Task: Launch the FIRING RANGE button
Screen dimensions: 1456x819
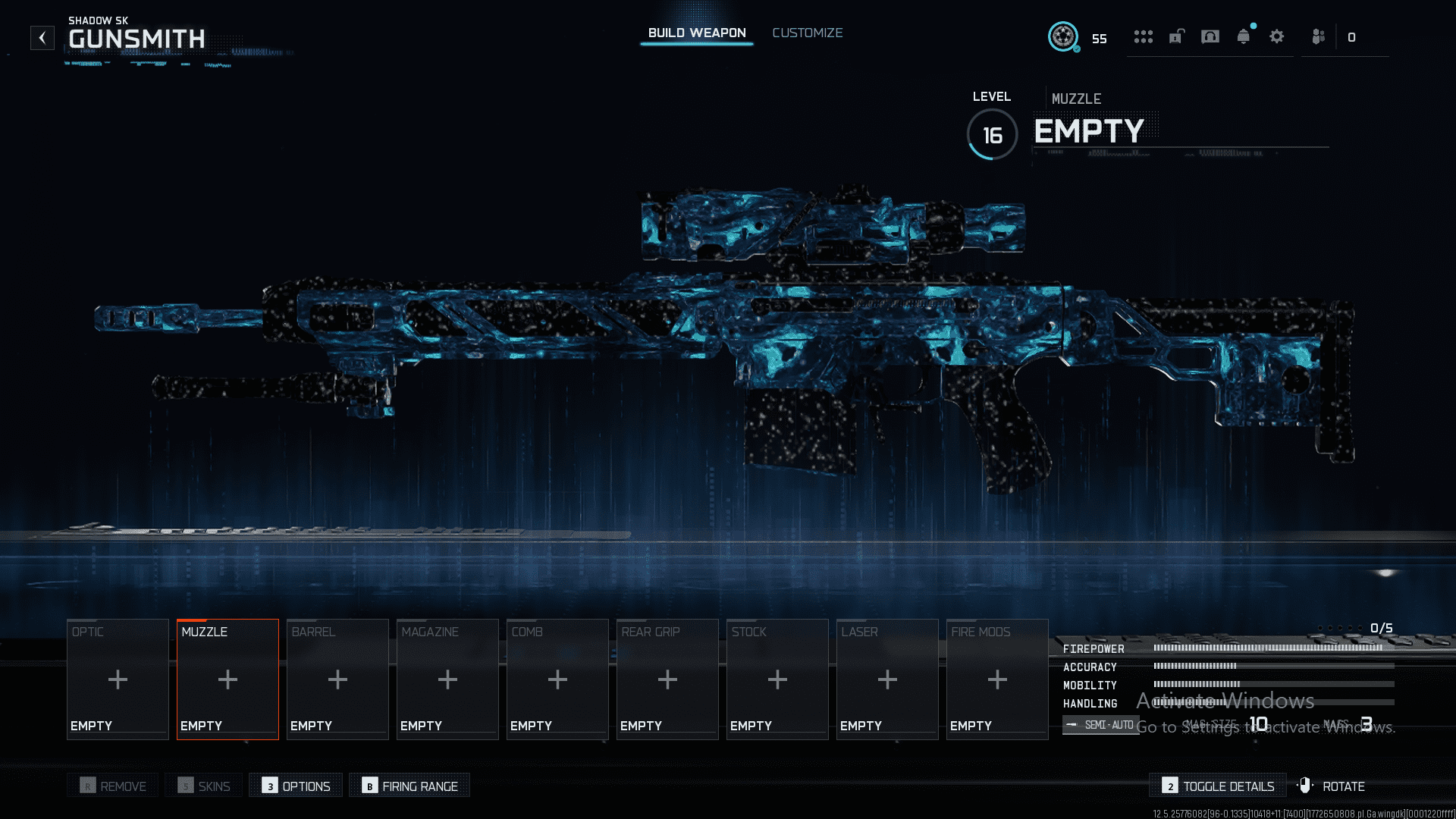Action: [x=409, y=786]
